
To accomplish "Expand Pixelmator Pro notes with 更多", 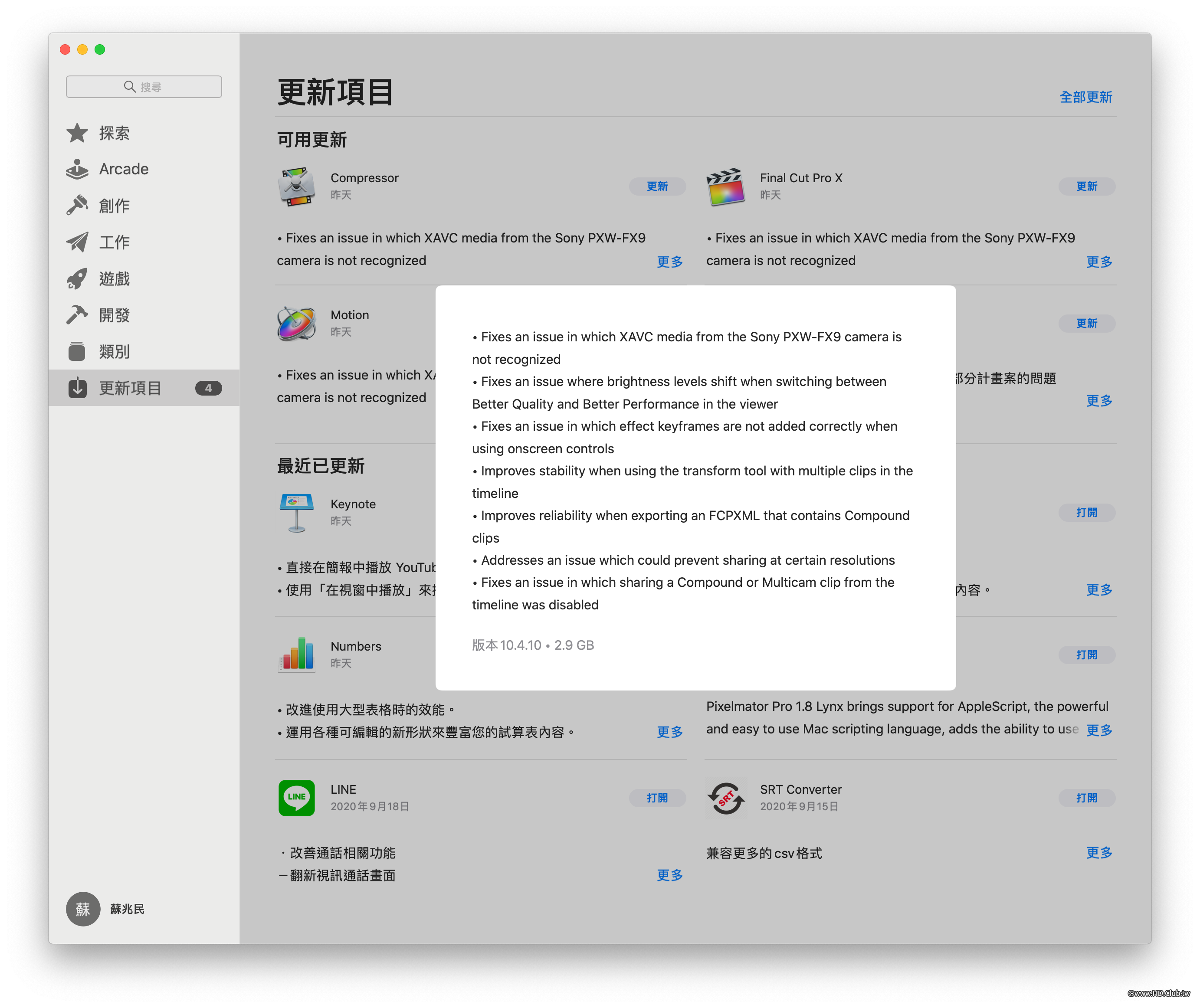I will (1099, 730).
